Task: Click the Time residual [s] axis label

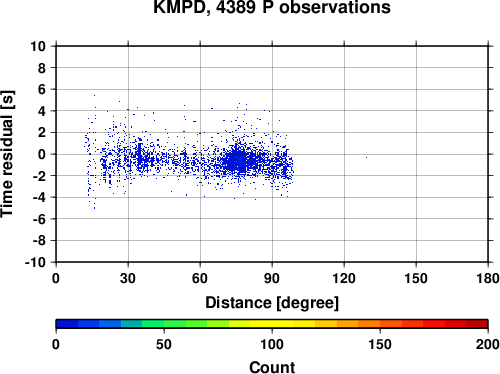Action: [x=7, y=154]
